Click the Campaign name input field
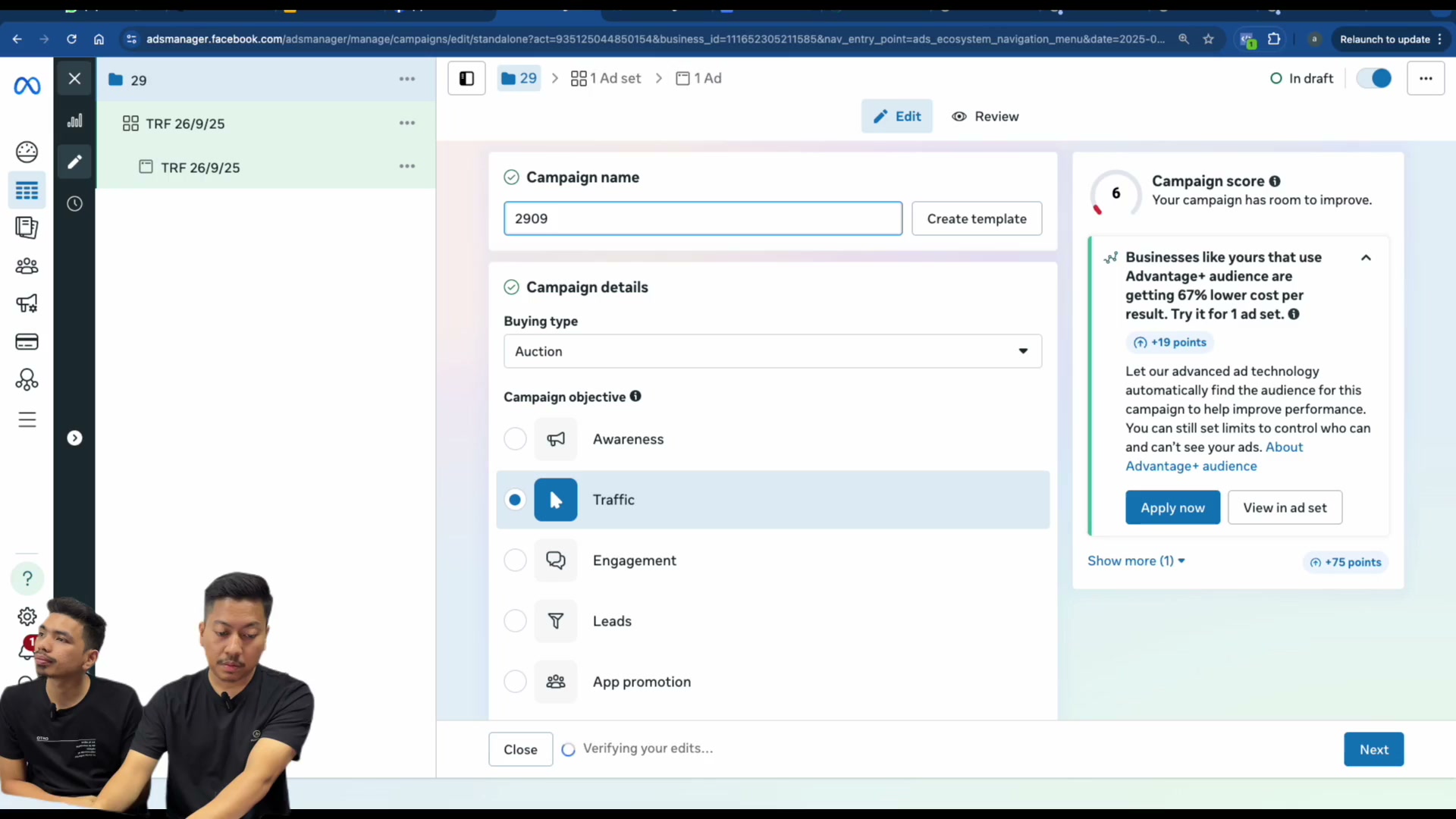Viewport: 1456px width, 819px height. (x=702, y=218)
